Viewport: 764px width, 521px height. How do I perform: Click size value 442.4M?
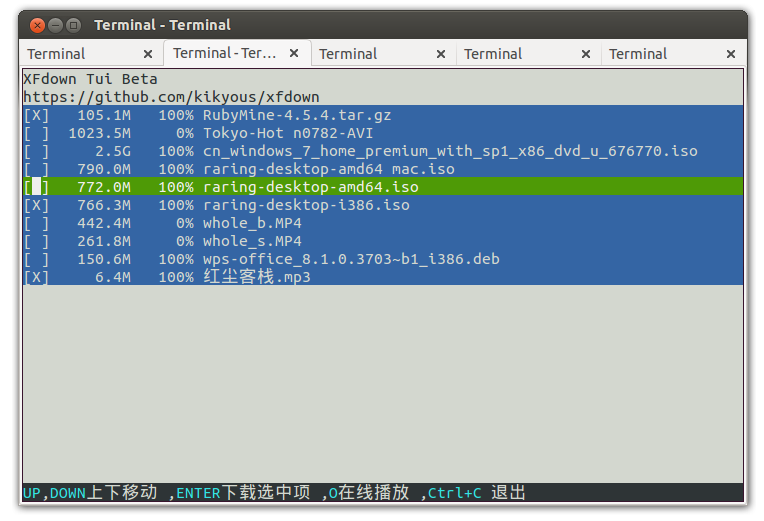click(x=104, y=223)
